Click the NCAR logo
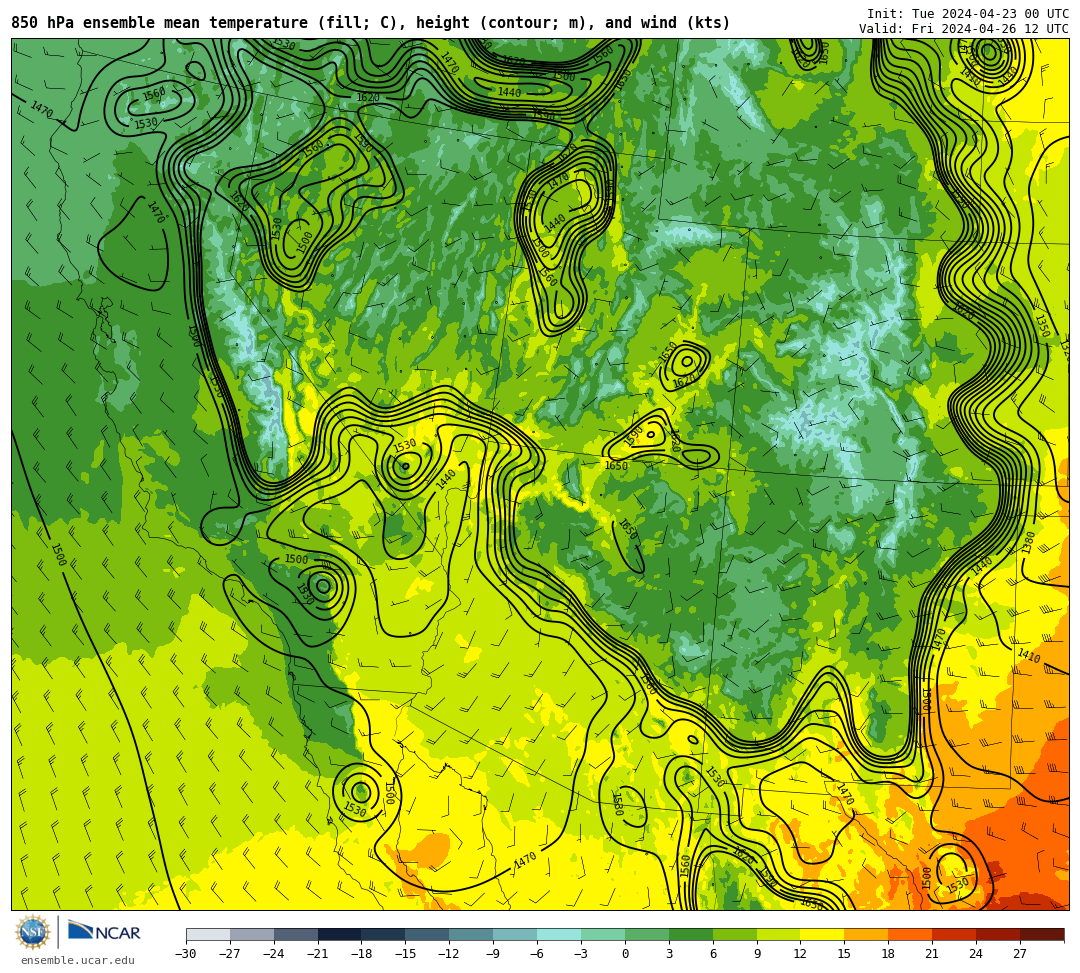 (104, 932)
